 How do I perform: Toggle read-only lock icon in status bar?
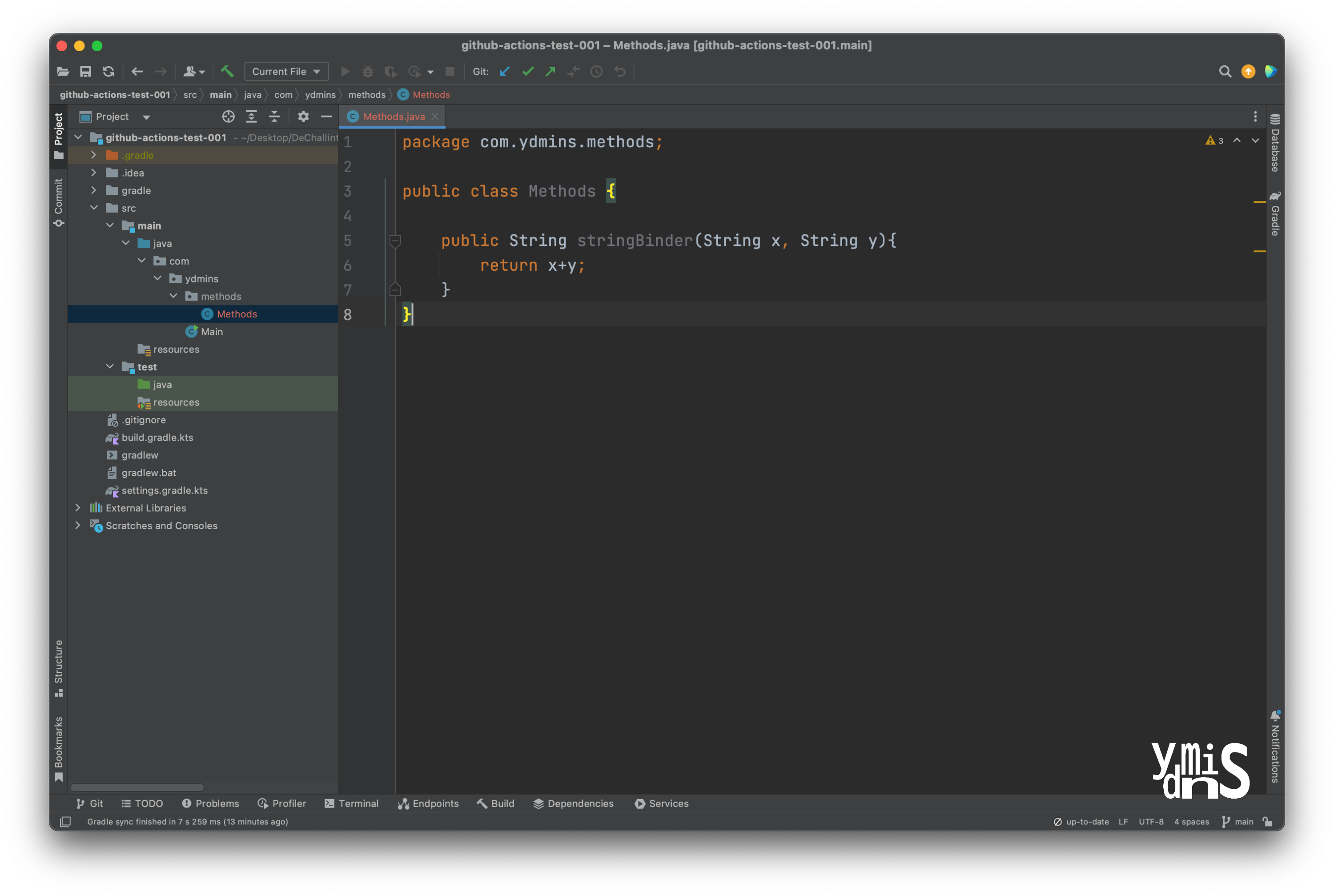[x=1268, y=822]
